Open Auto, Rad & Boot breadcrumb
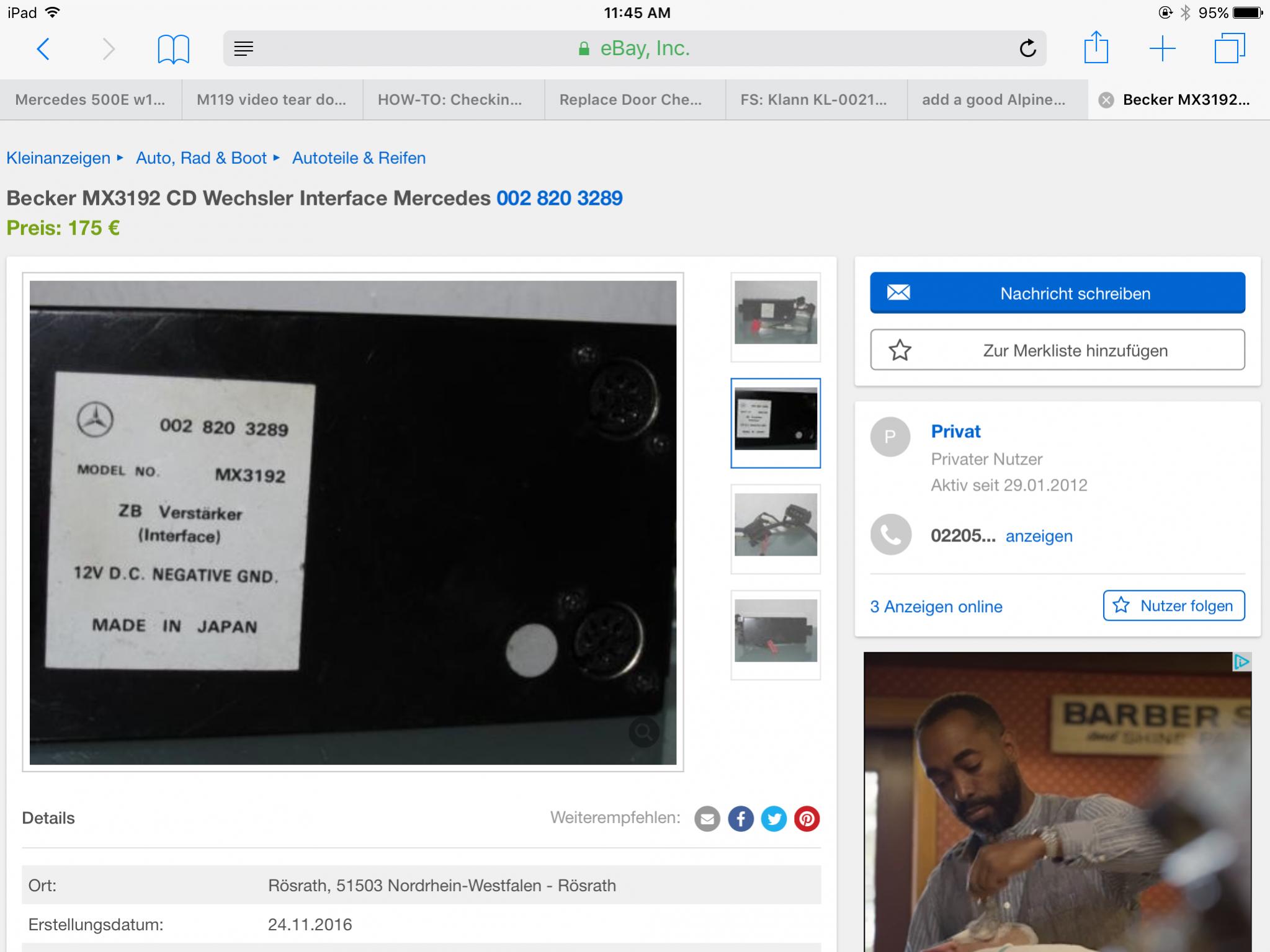Image resolution: width=1270 pixels, height=952 pixels. (x=201, y=158)
